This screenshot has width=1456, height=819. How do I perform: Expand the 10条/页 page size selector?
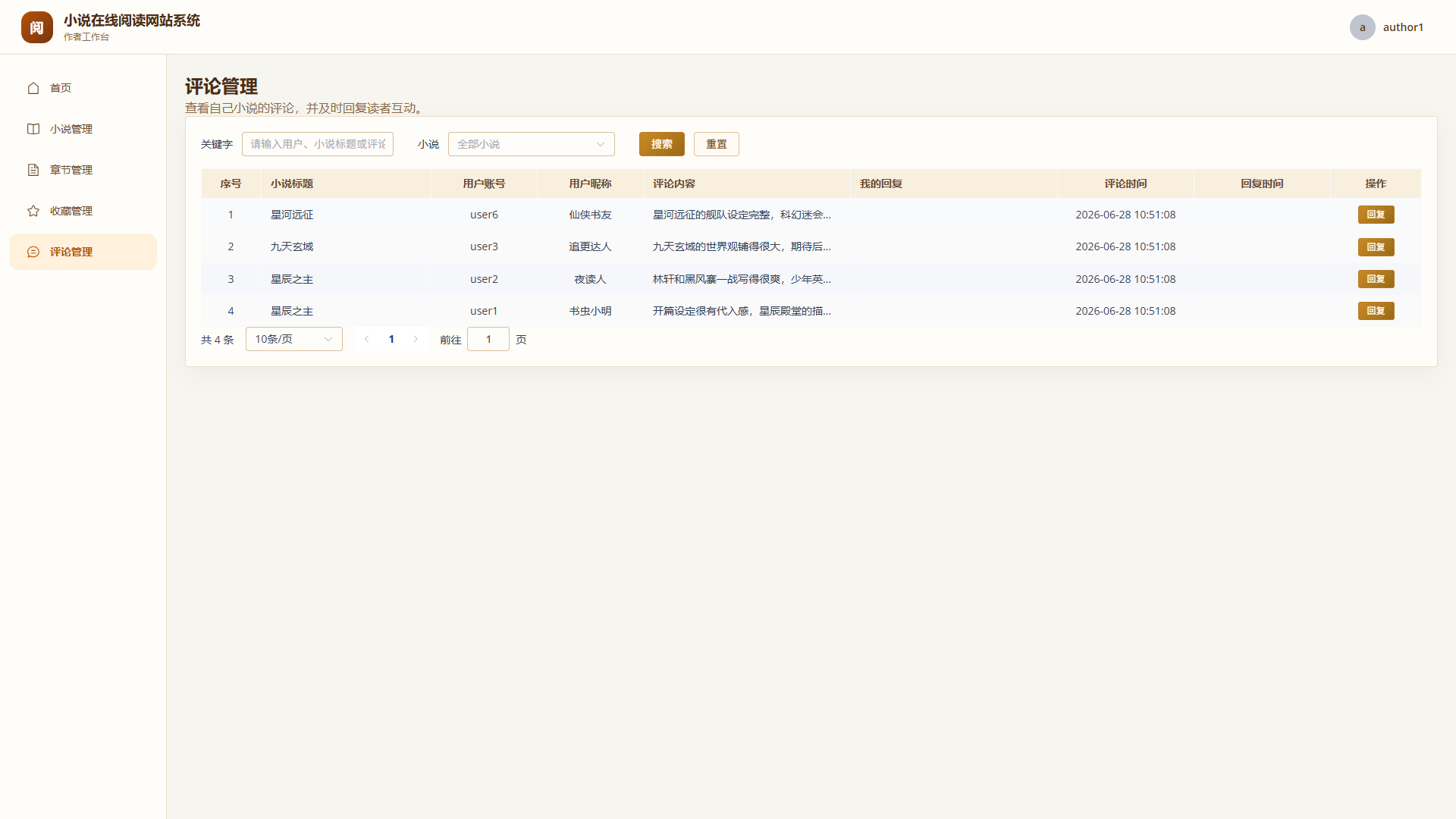point(294,339)
